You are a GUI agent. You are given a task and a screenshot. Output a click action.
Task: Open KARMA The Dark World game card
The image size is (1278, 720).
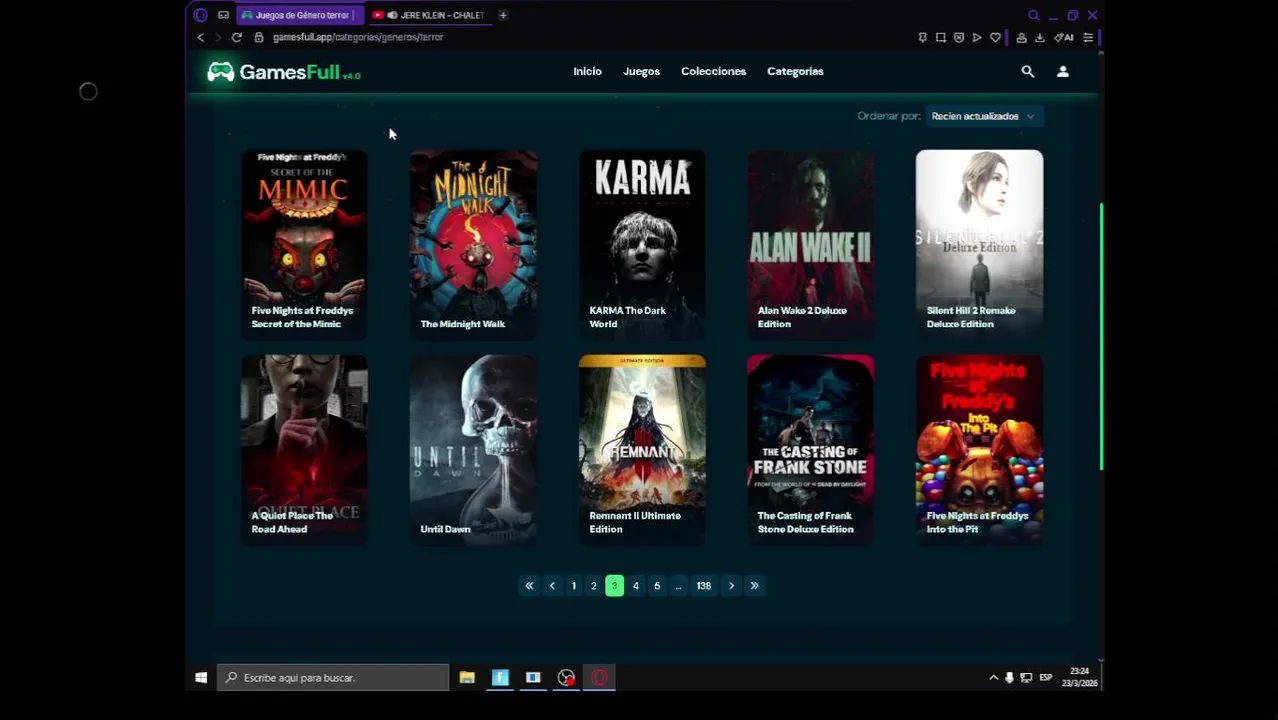point(642,243)
